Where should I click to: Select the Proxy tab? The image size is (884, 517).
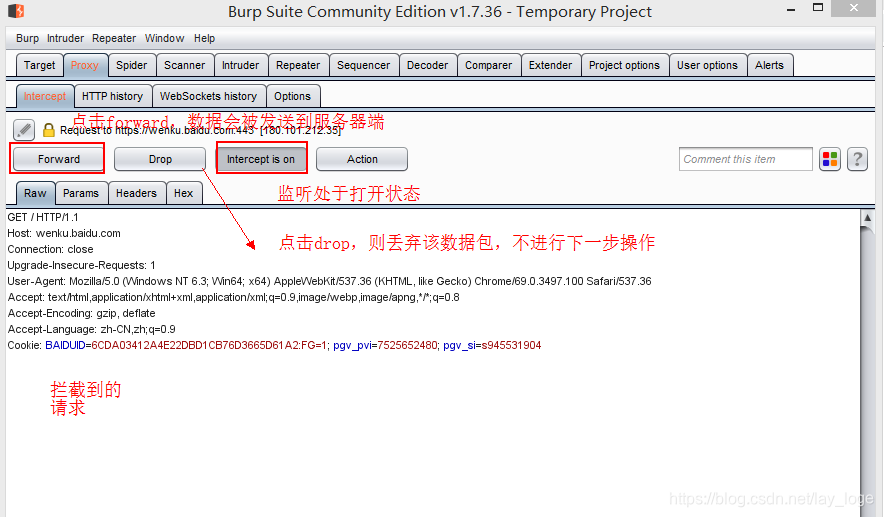tap(85, 65)
